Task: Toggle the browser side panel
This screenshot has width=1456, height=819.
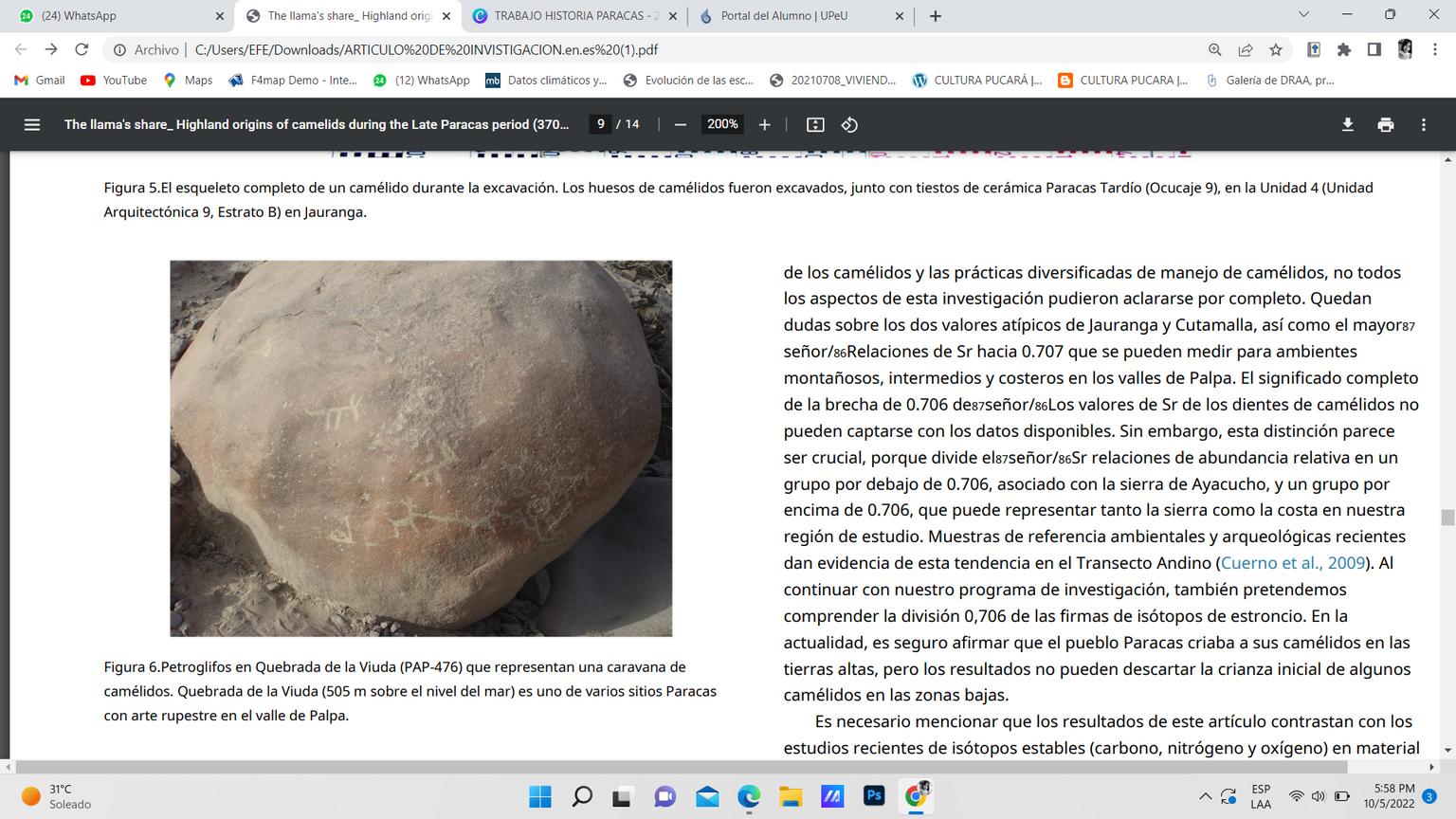Action: point(1374,49)
